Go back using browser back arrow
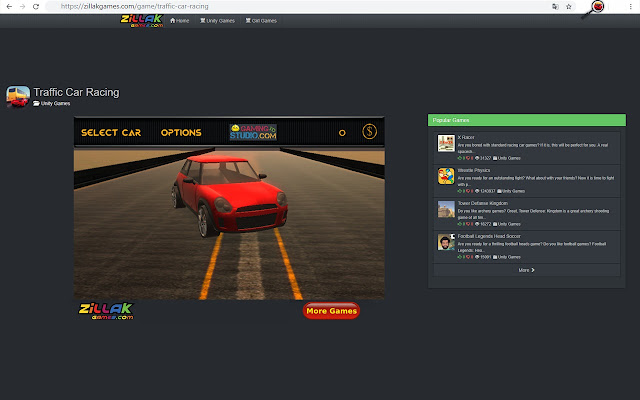This screenshot has height=400, width=640. pos(9,7)
